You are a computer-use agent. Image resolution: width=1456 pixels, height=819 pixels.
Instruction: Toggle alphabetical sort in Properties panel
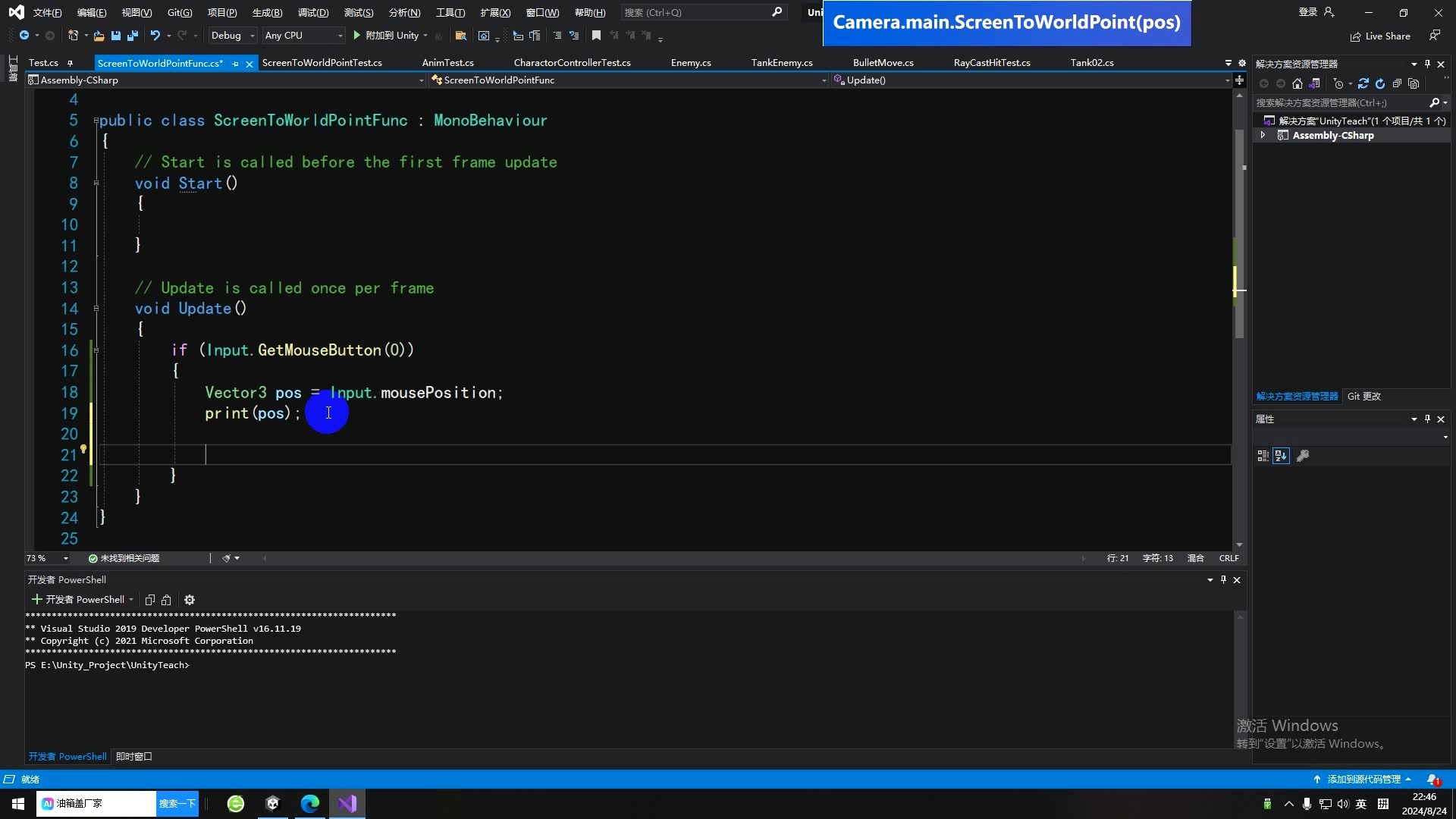pyautogui.click(x=1281, y=456)
